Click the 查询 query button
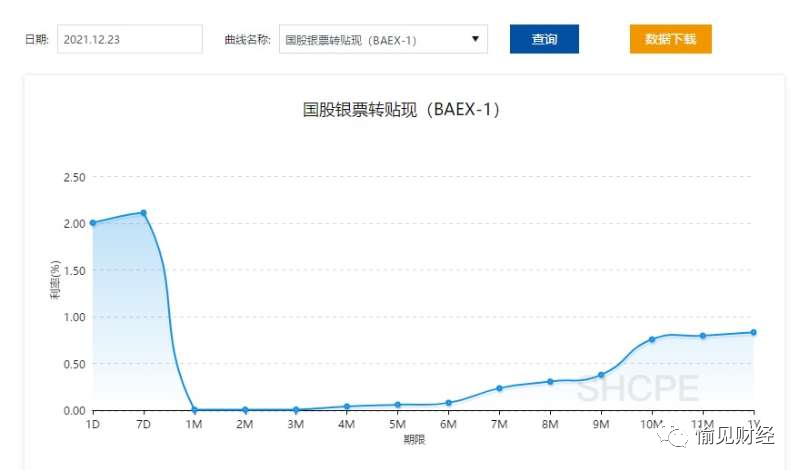Screen dimensions: 800x470 (544, 40)
